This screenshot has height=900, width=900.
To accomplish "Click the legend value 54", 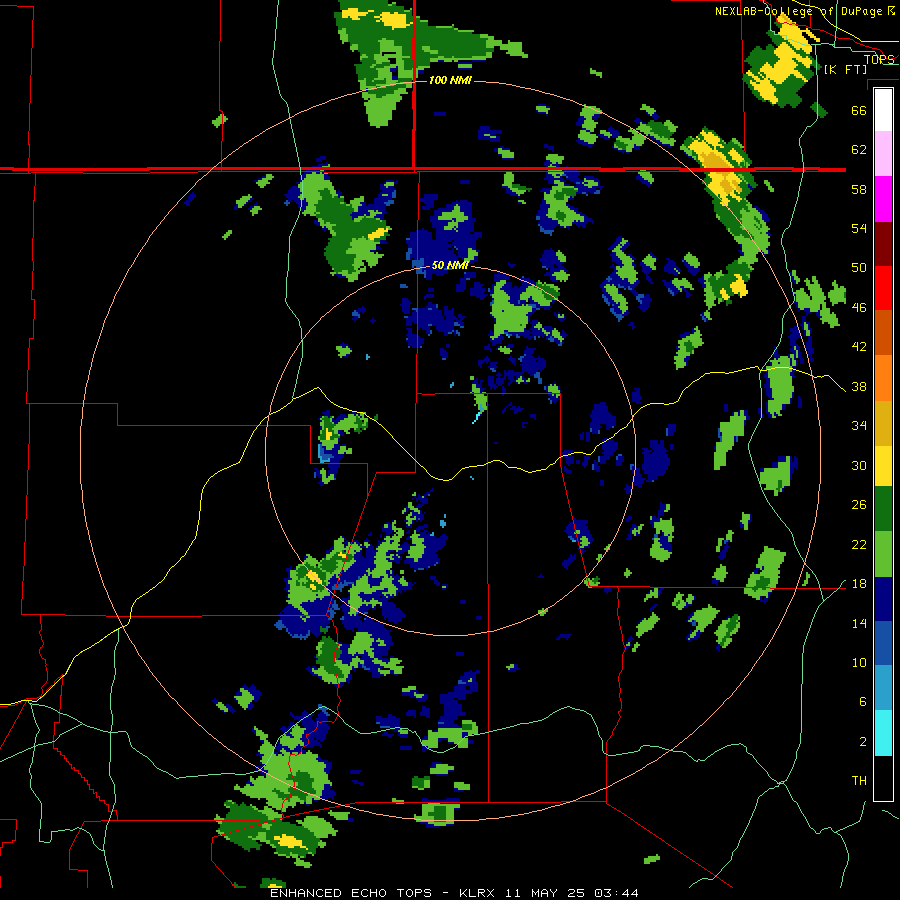I will [x=859, y=228].
